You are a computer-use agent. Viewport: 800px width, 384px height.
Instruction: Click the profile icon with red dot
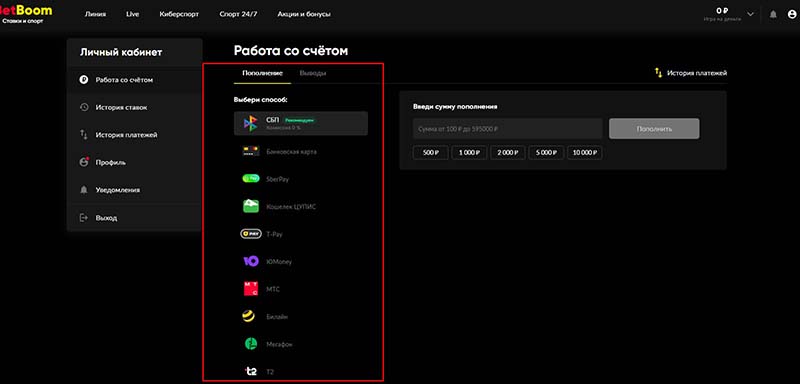(x=84, y=162)
